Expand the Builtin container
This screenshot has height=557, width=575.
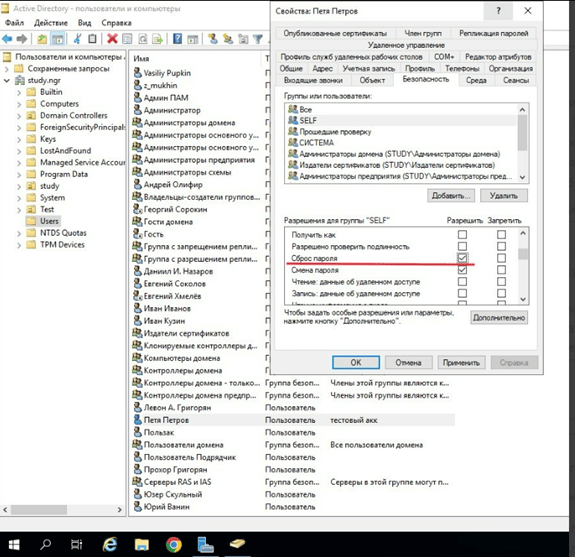coord(19,92)
